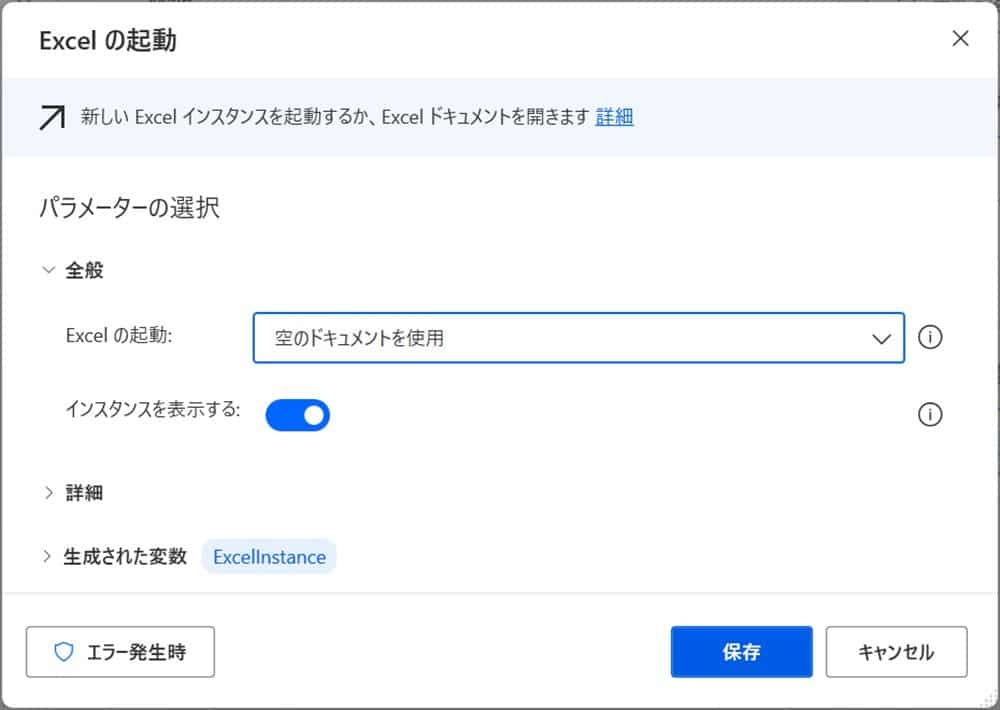This screenshot has width=1000, height=710.
Task: Turn off the インスタンスを表示する switch
Action: tap(297, 415)
